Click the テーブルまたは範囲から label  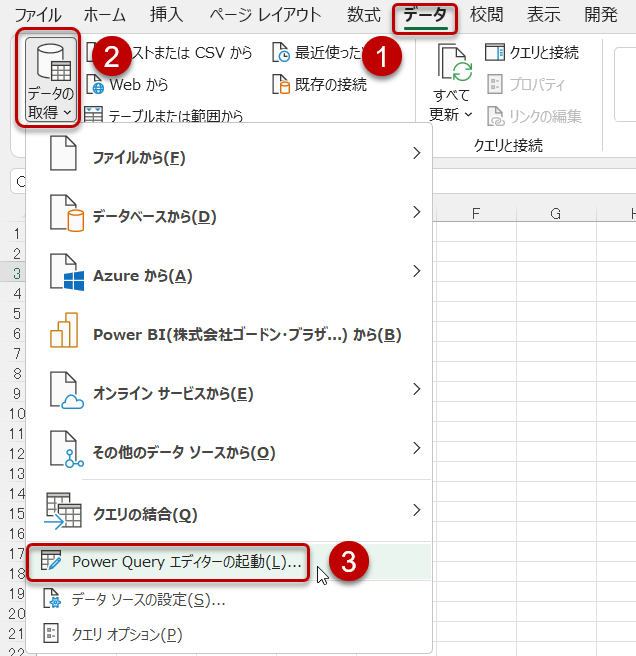(175, 115)
